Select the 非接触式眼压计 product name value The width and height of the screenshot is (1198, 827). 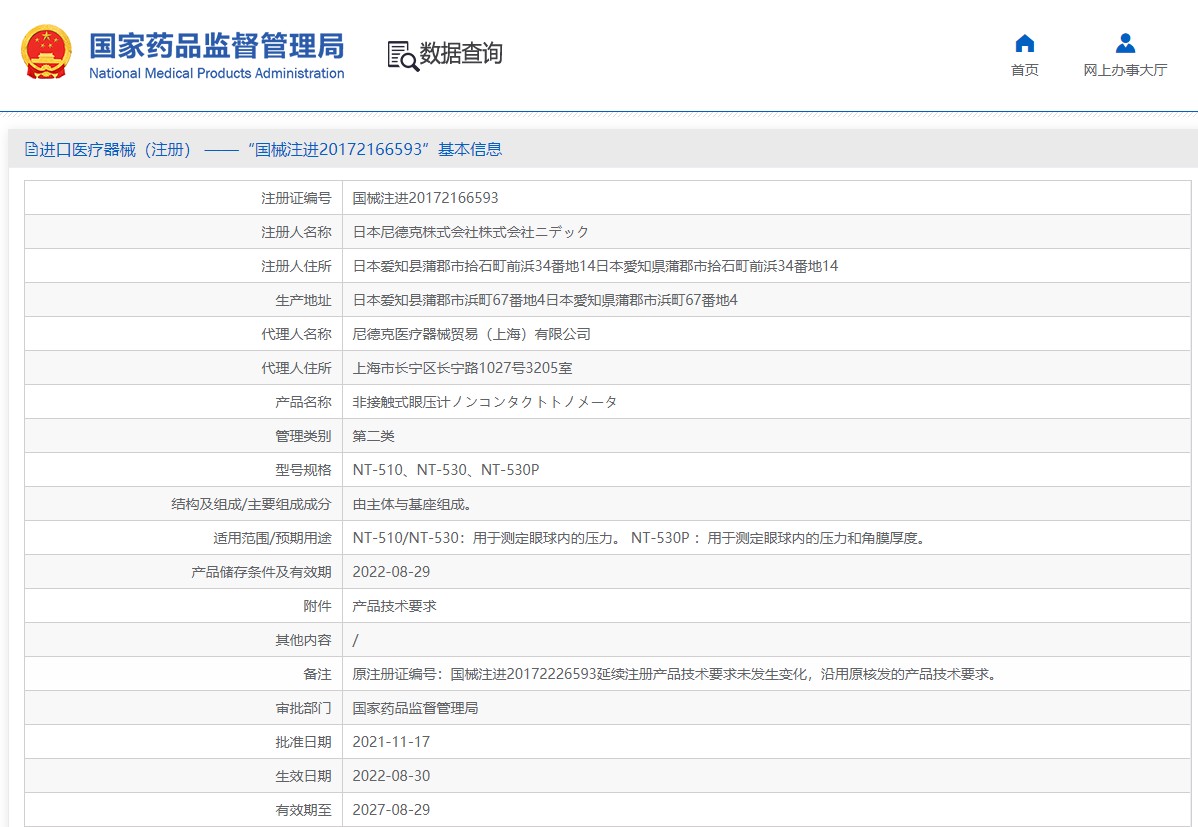pos(484,402)
